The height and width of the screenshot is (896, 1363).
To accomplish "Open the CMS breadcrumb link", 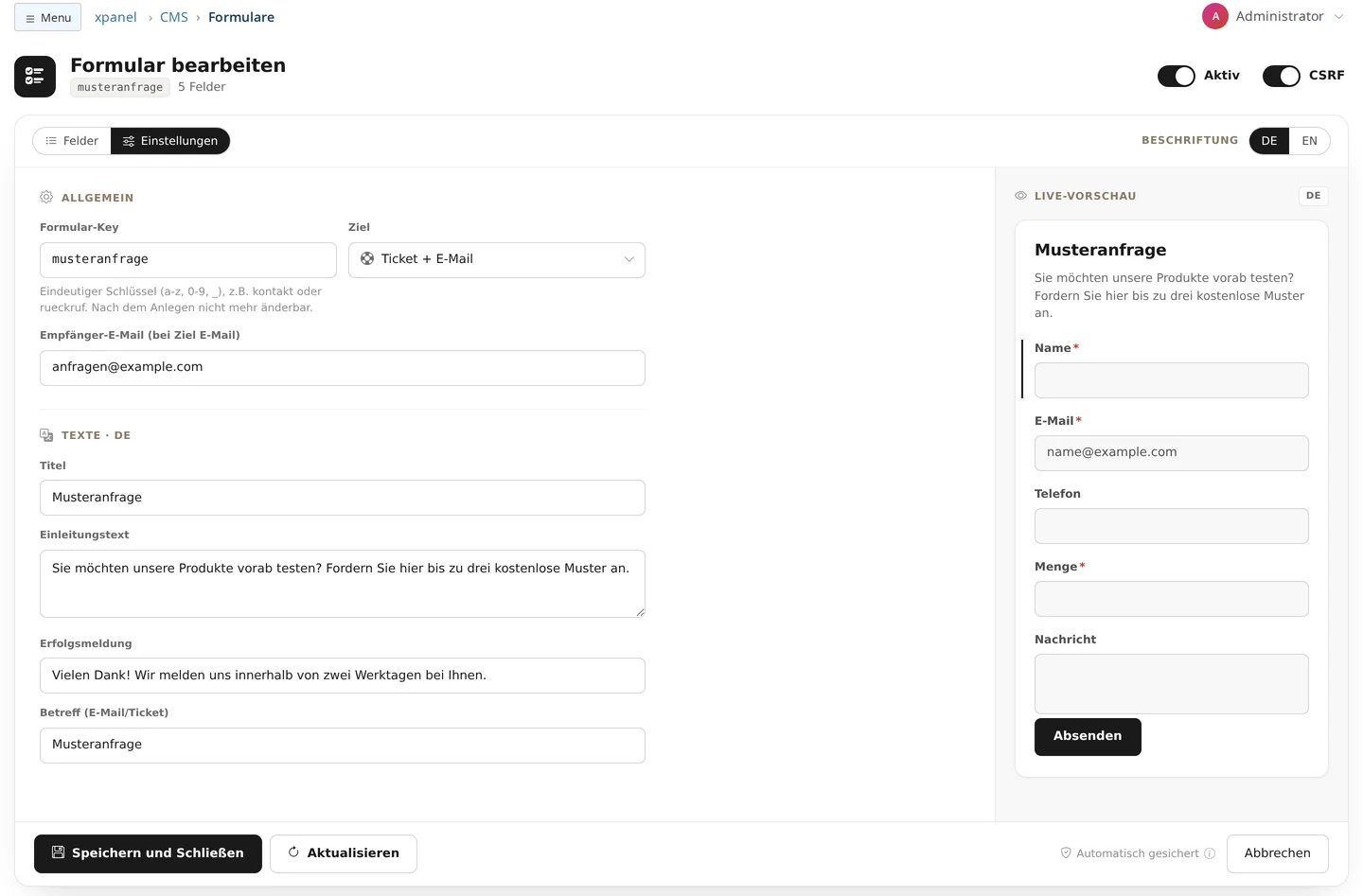I will 174,17.
